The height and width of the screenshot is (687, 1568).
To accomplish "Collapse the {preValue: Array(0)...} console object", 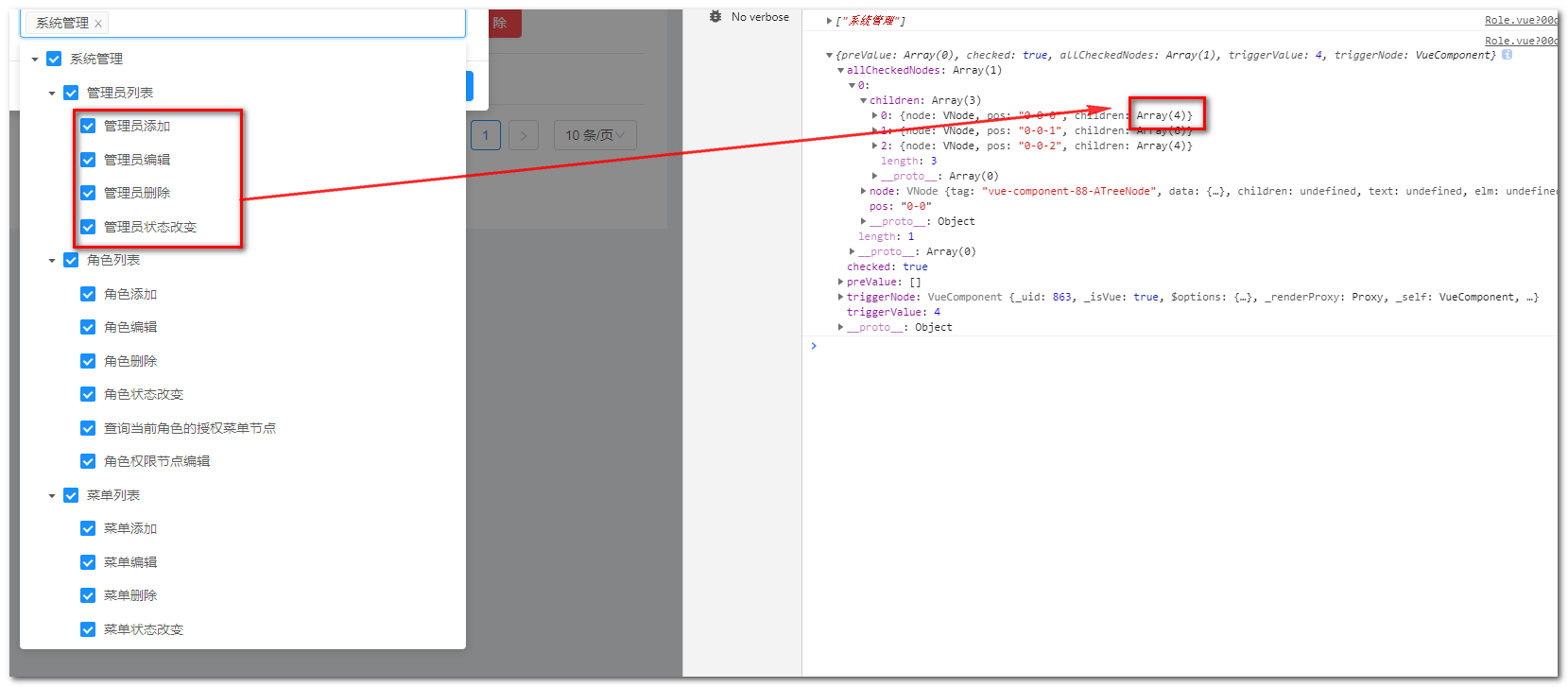I will (829, 56).
